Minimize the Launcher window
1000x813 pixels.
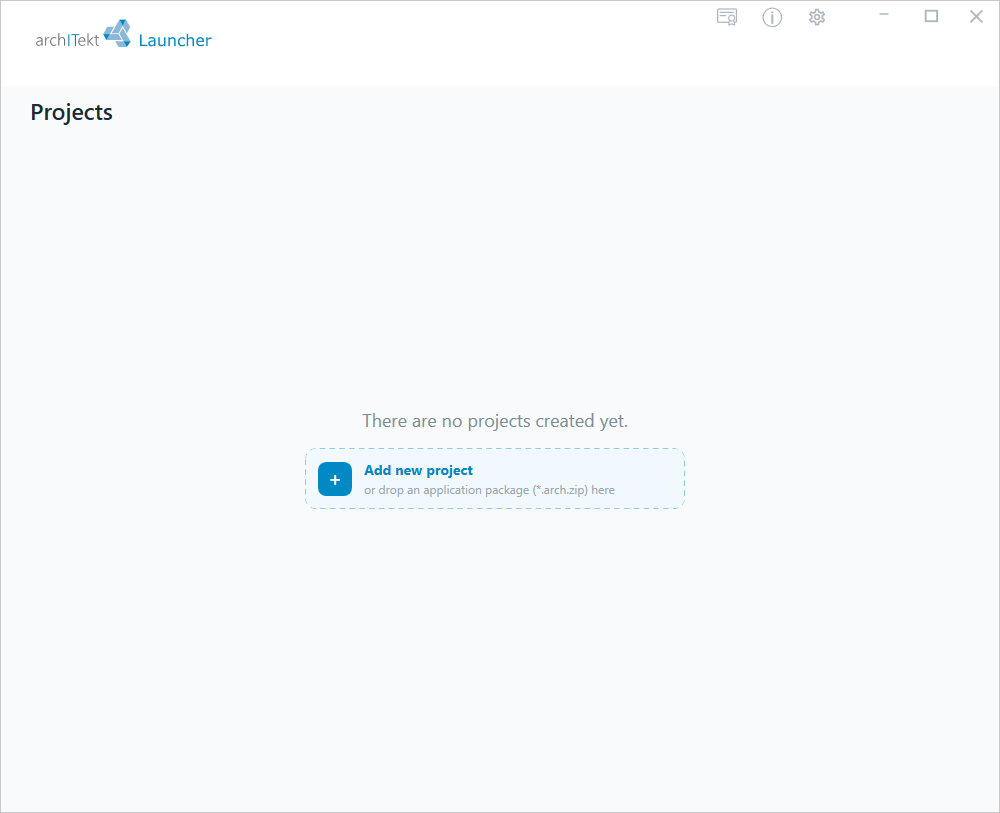pos(884,15)
